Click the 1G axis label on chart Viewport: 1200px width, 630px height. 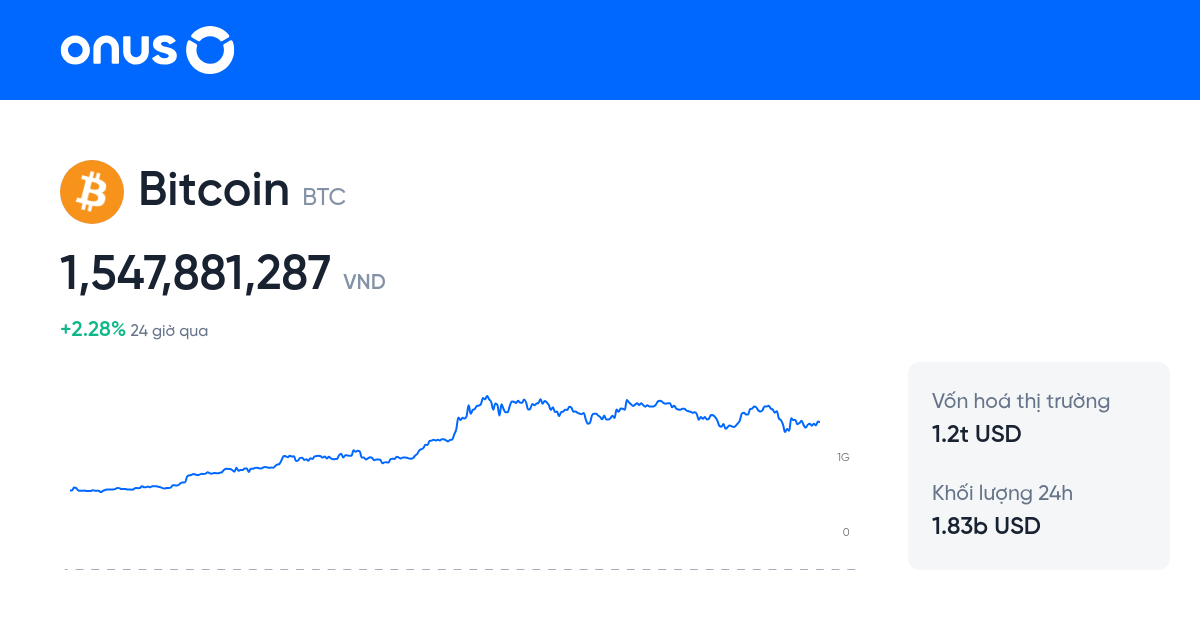[x=843, y=457]
